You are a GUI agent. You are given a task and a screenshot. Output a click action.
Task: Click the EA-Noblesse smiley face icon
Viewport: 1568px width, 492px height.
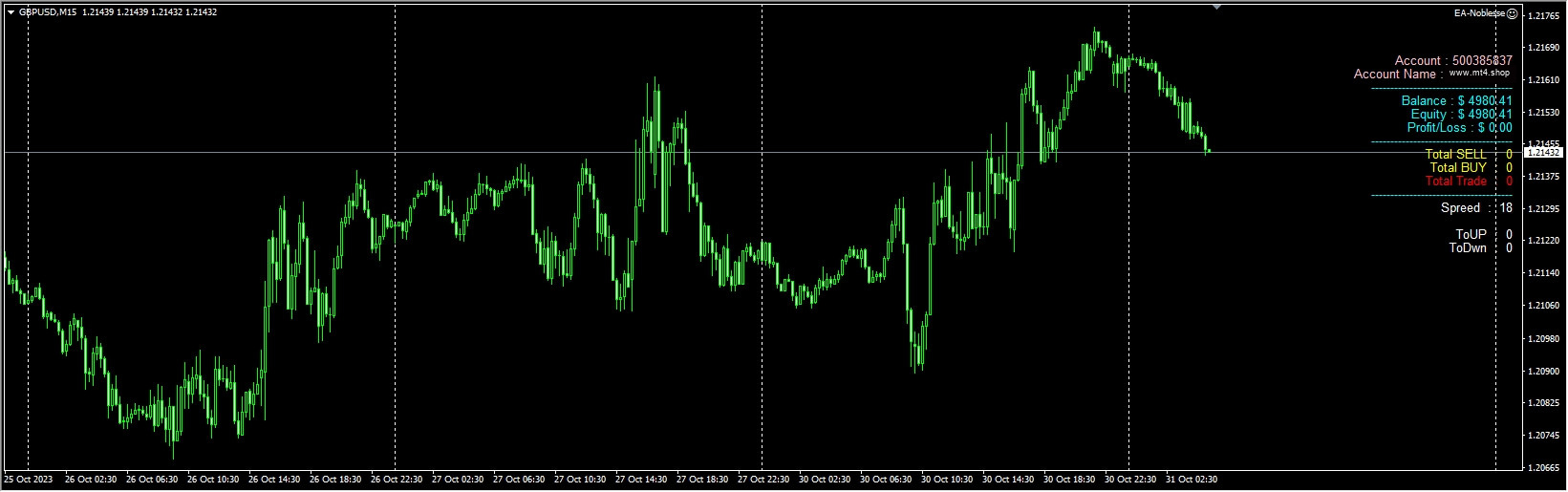1513,13
